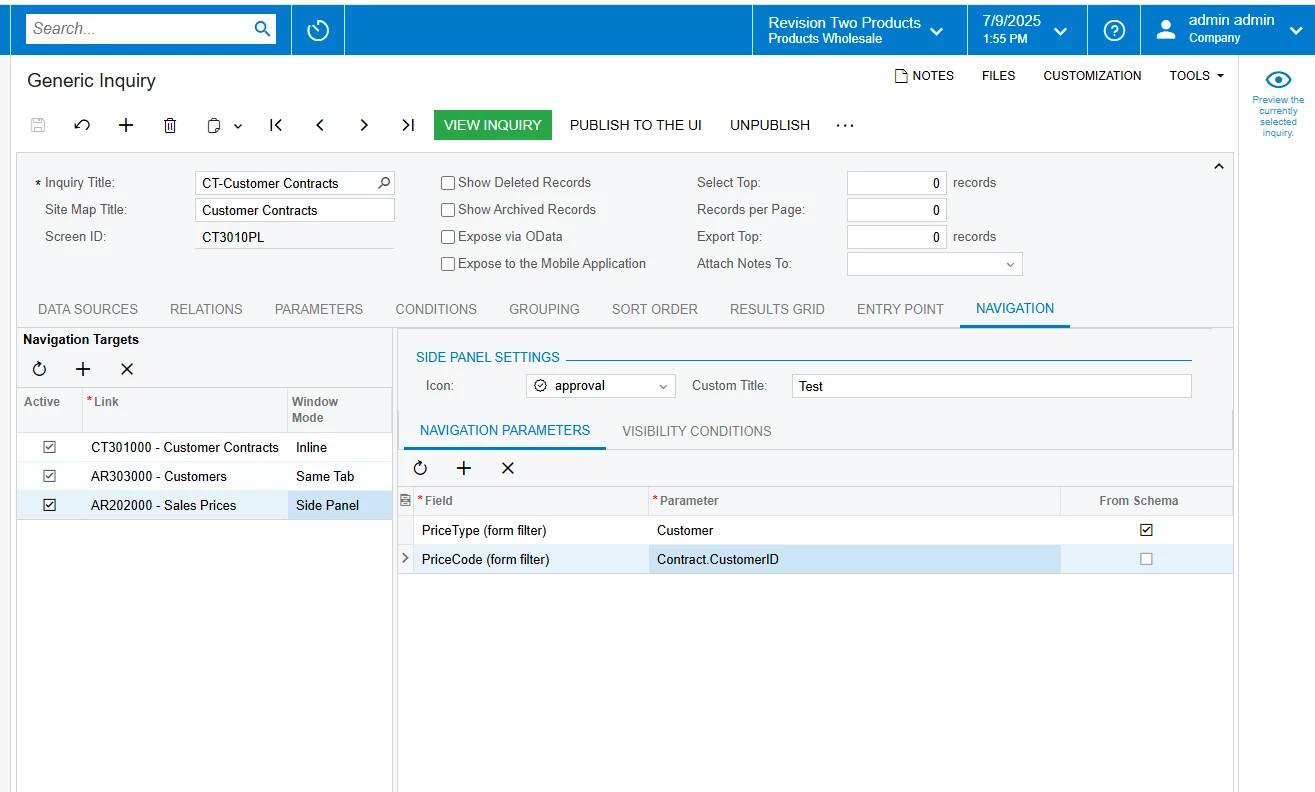Click the Search text field
The image size is (1315, 792).
click(x=140, y=29)
